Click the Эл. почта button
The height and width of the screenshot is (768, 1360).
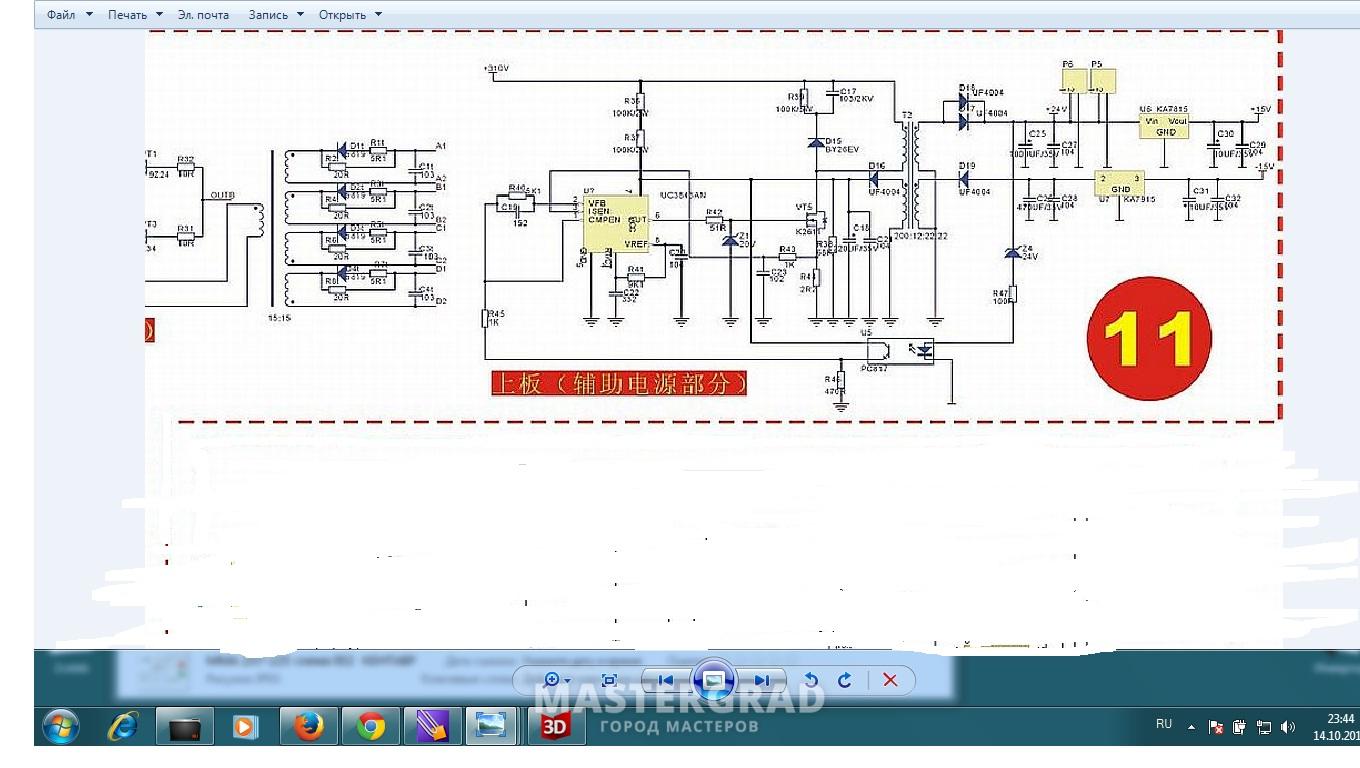coord(203,15)
